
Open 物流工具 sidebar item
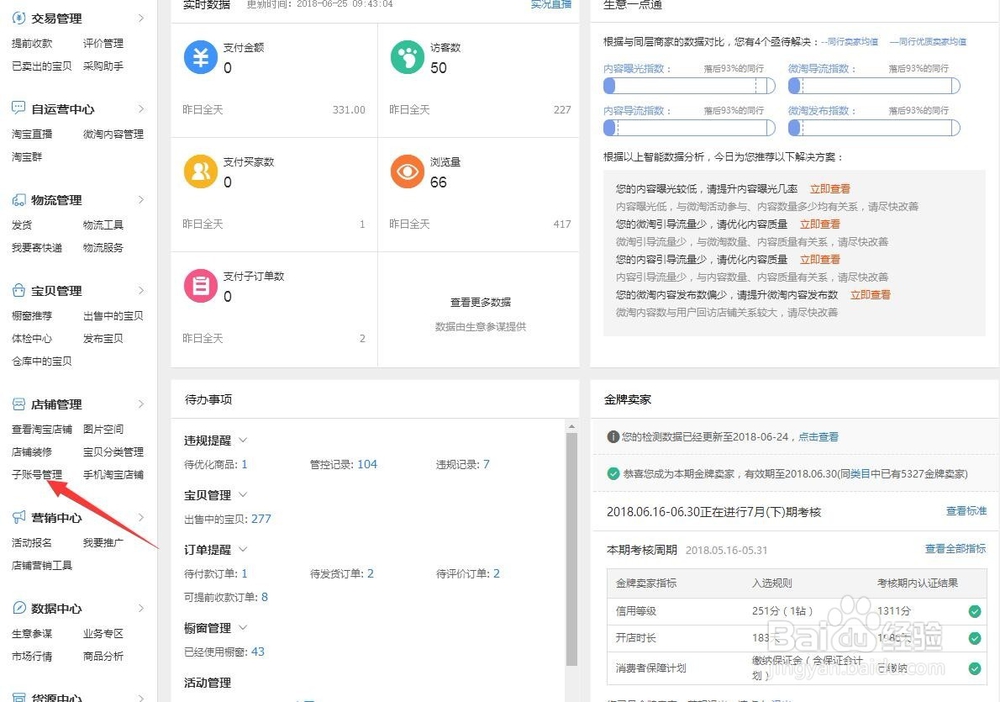click(x=103, y=225)
